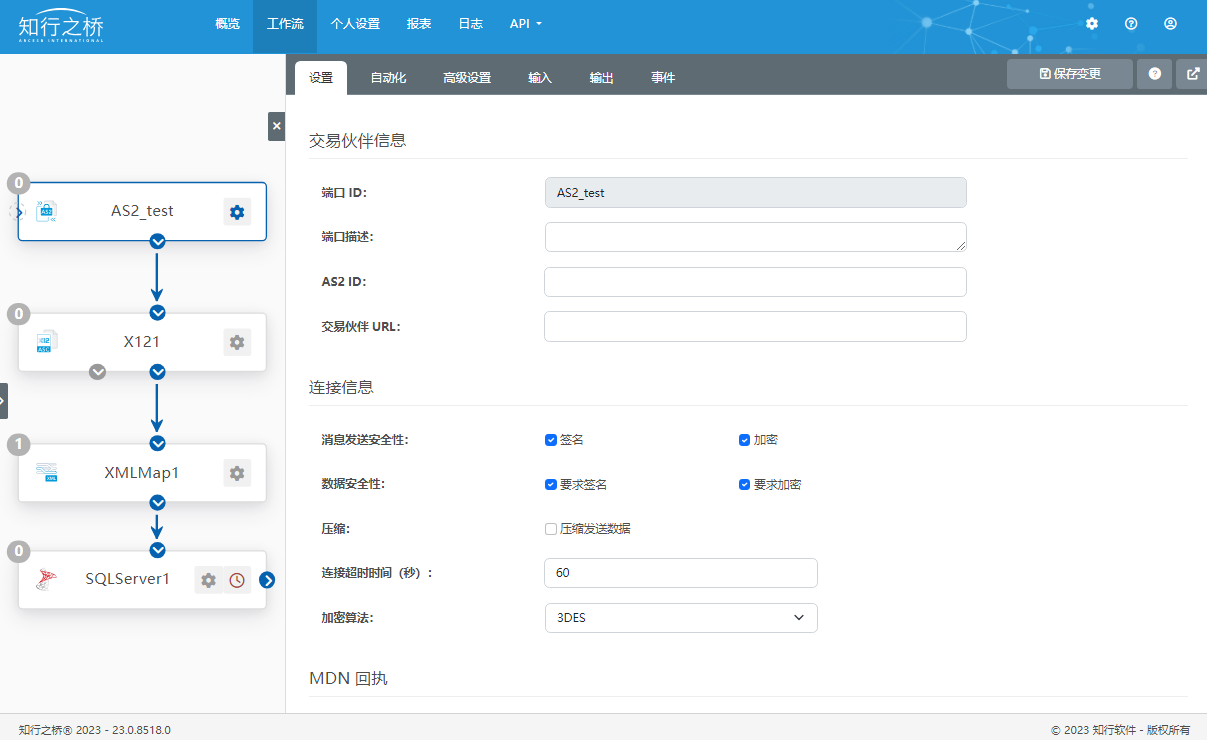Open the 加密算法 3DES dropdown
The image size is (1207, 740).
pos(681,618)
